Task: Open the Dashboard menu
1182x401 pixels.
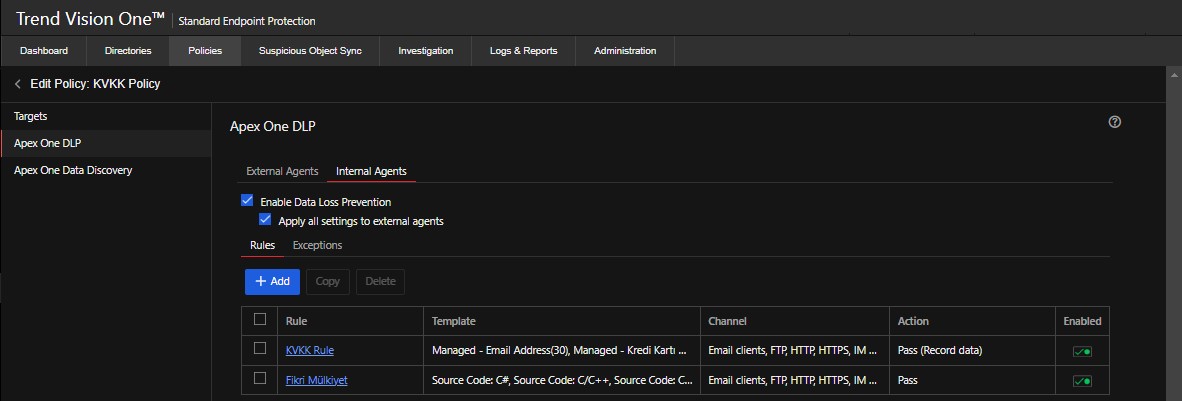Action: click(44, 51)
